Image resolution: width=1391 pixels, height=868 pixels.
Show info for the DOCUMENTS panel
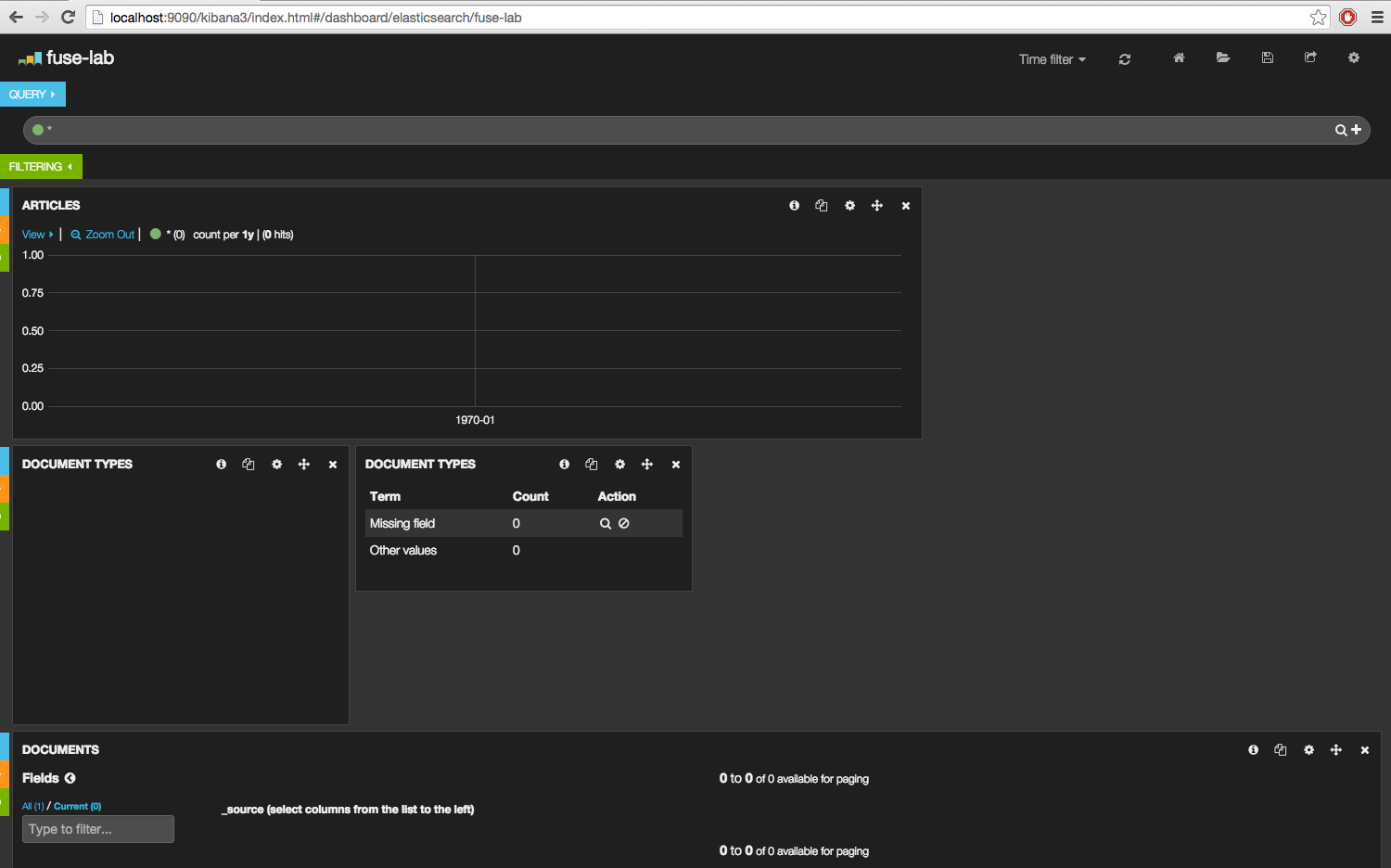pos(1253,749)
